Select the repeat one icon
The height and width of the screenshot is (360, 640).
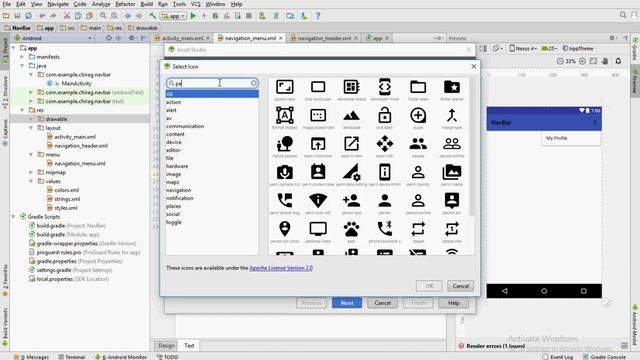(451, 229)
